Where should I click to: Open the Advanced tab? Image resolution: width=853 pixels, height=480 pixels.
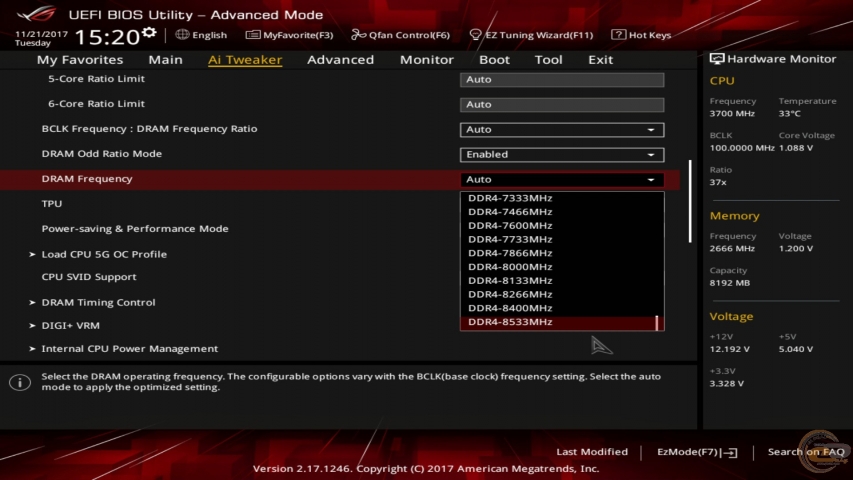pos(341,59)
